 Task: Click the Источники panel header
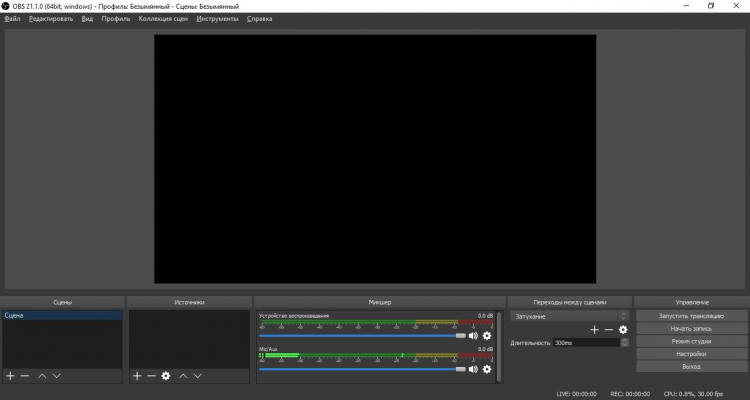click(189, 302)
